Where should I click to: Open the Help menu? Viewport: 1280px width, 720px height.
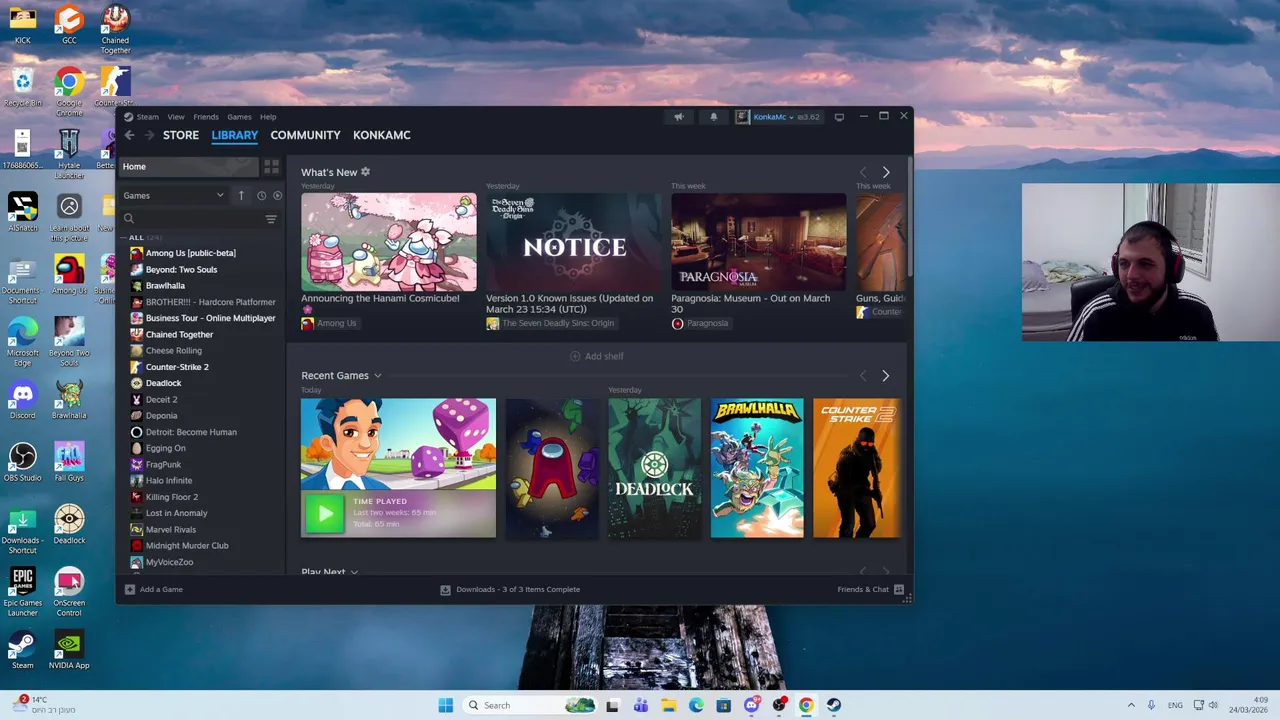pos(268,117)
